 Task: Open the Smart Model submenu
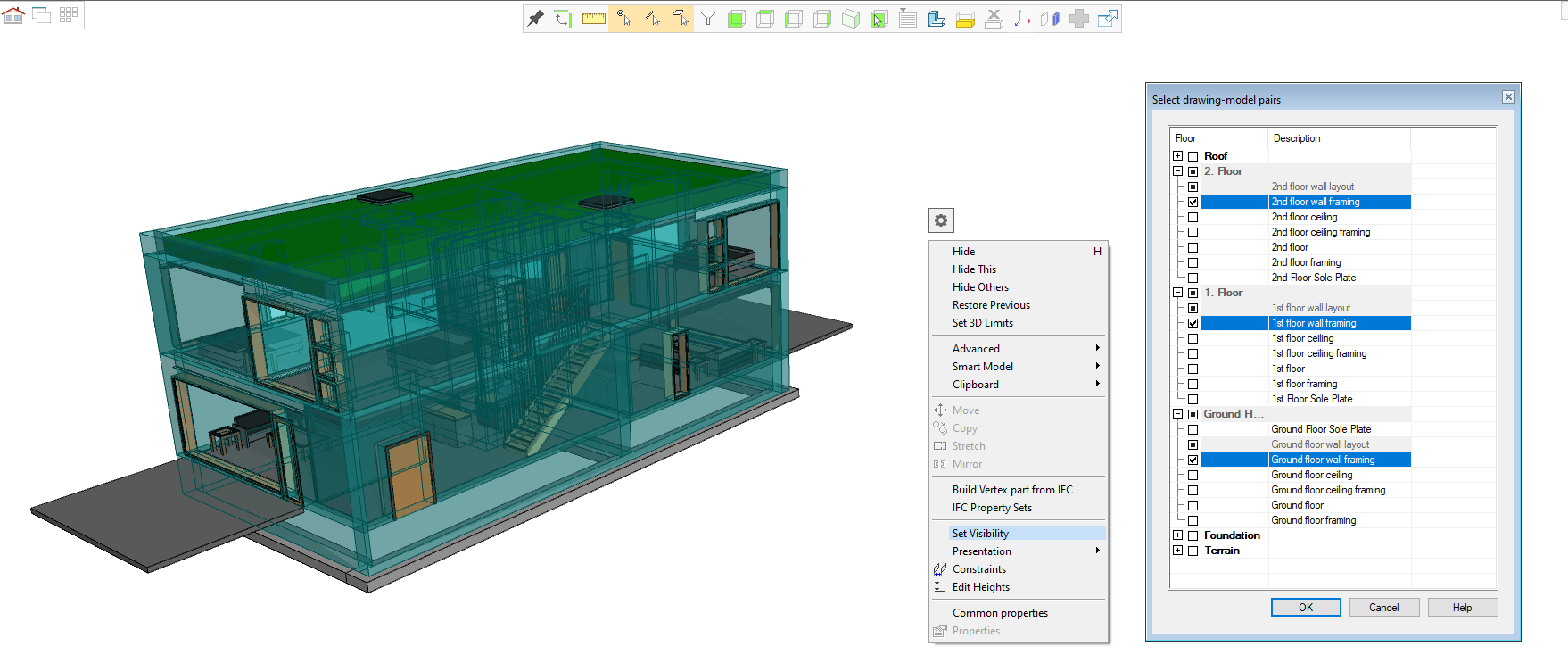tap(983, 367)
